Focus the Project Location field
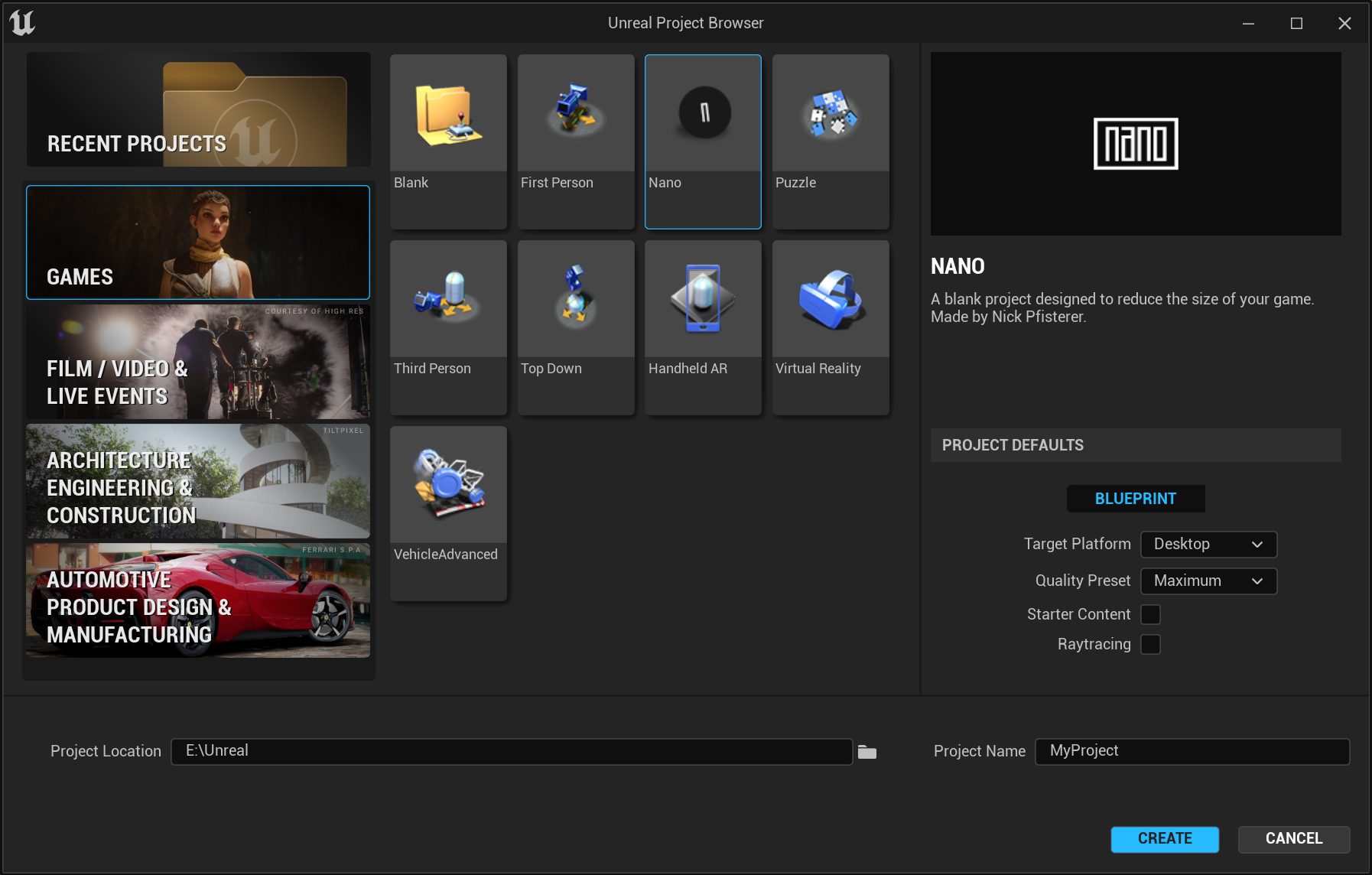Image resolution: width=1372 pixels, height=875 pixels. click(x=512, y=751)
